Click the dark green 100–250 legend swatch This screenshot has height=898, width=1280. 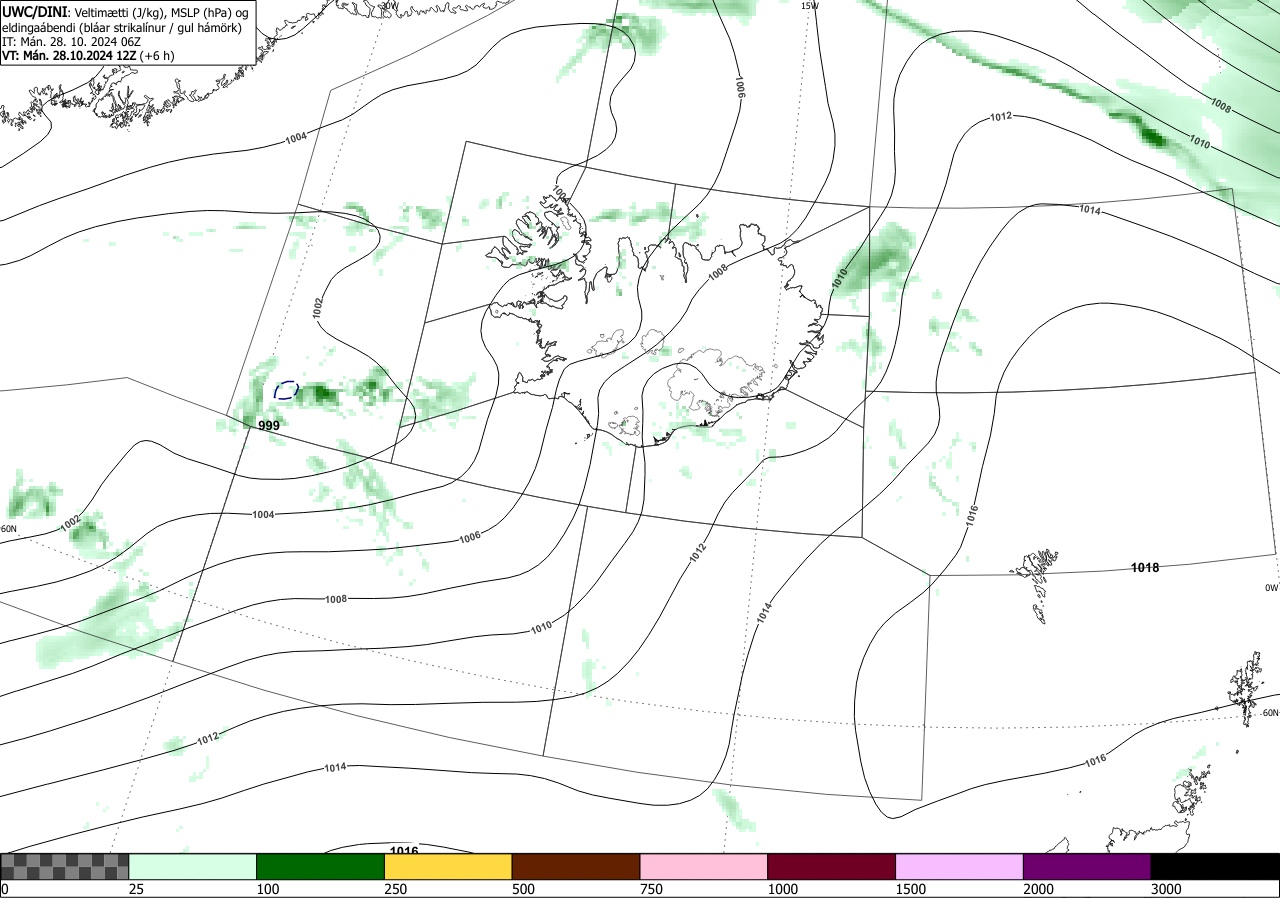321,866
